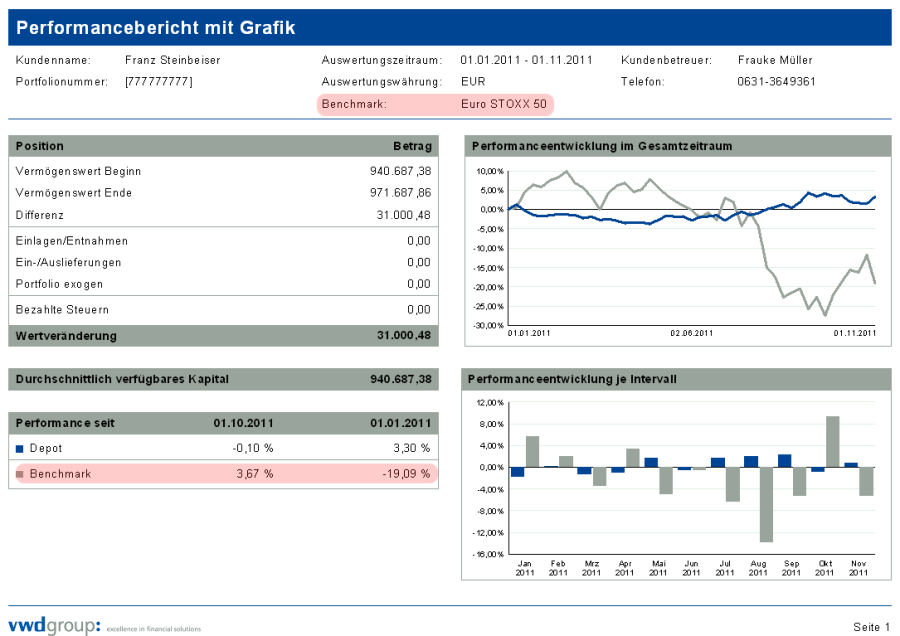The height and width of the screenshot is (636, 900).
Task: Click the 01.10.2011 performance column header
Action: 243,423
